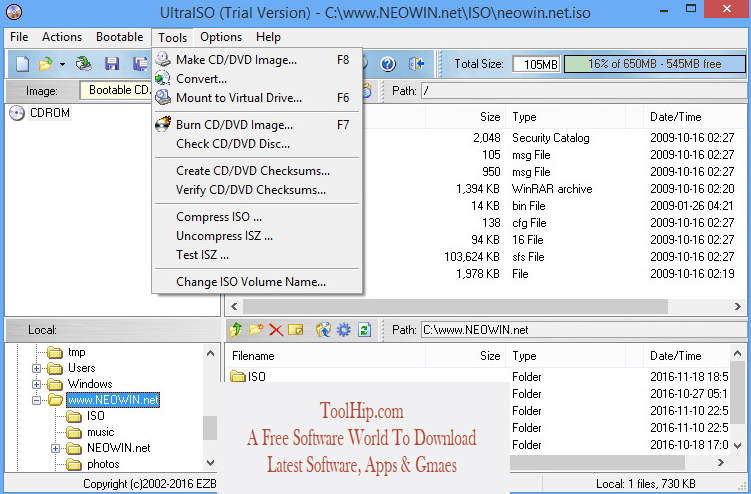The height and width of the screenshot is (494, 751).
Task: Click the blue gear settings icon
Action: point(344,330)
